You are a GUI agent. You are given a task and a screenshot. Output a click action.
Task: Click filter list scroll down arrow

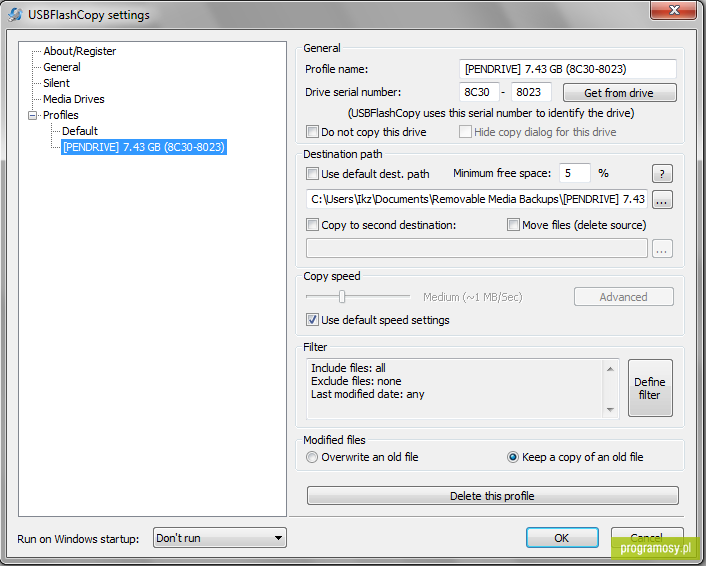[x=611, y=409]
